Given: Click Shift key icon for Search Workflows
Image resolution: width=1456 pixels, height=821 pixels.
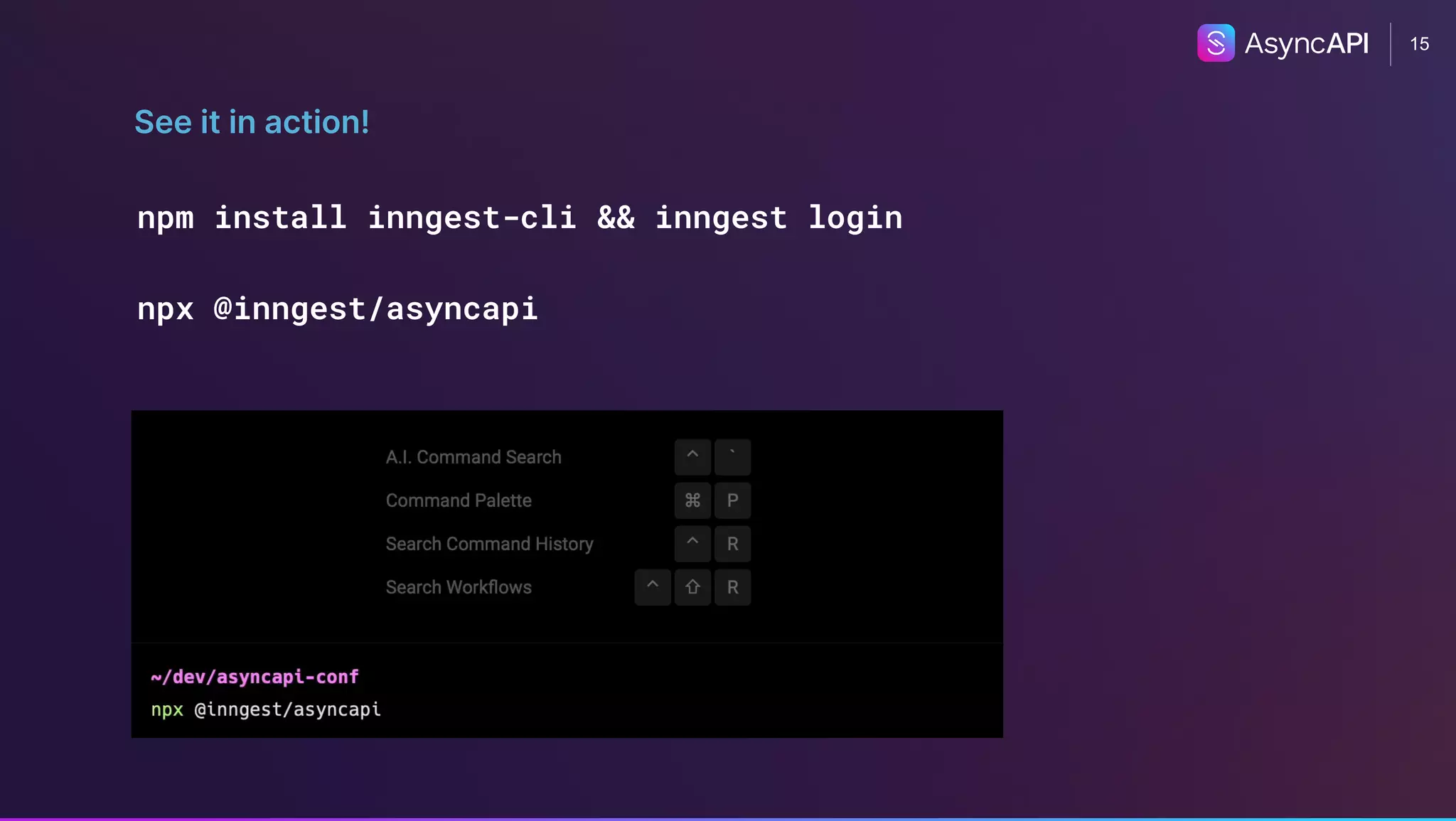Looking at the screenshot, I should point(692,587).
